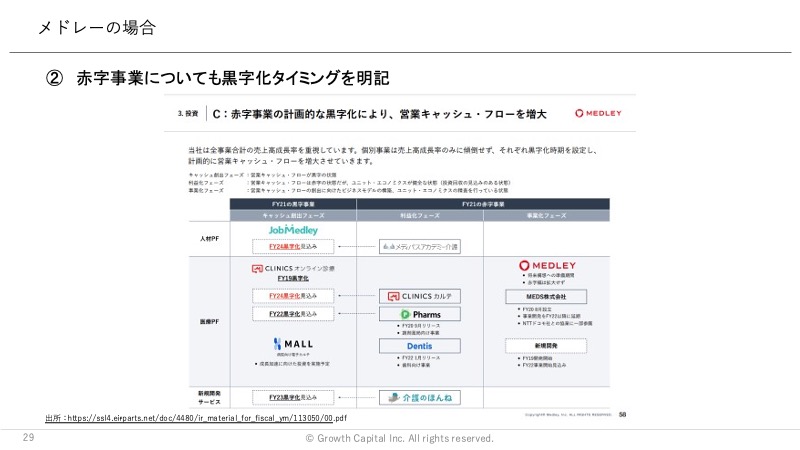Click the CLINICS カルテ box
The width and height of the screenshot is (800, 450).
420,296
